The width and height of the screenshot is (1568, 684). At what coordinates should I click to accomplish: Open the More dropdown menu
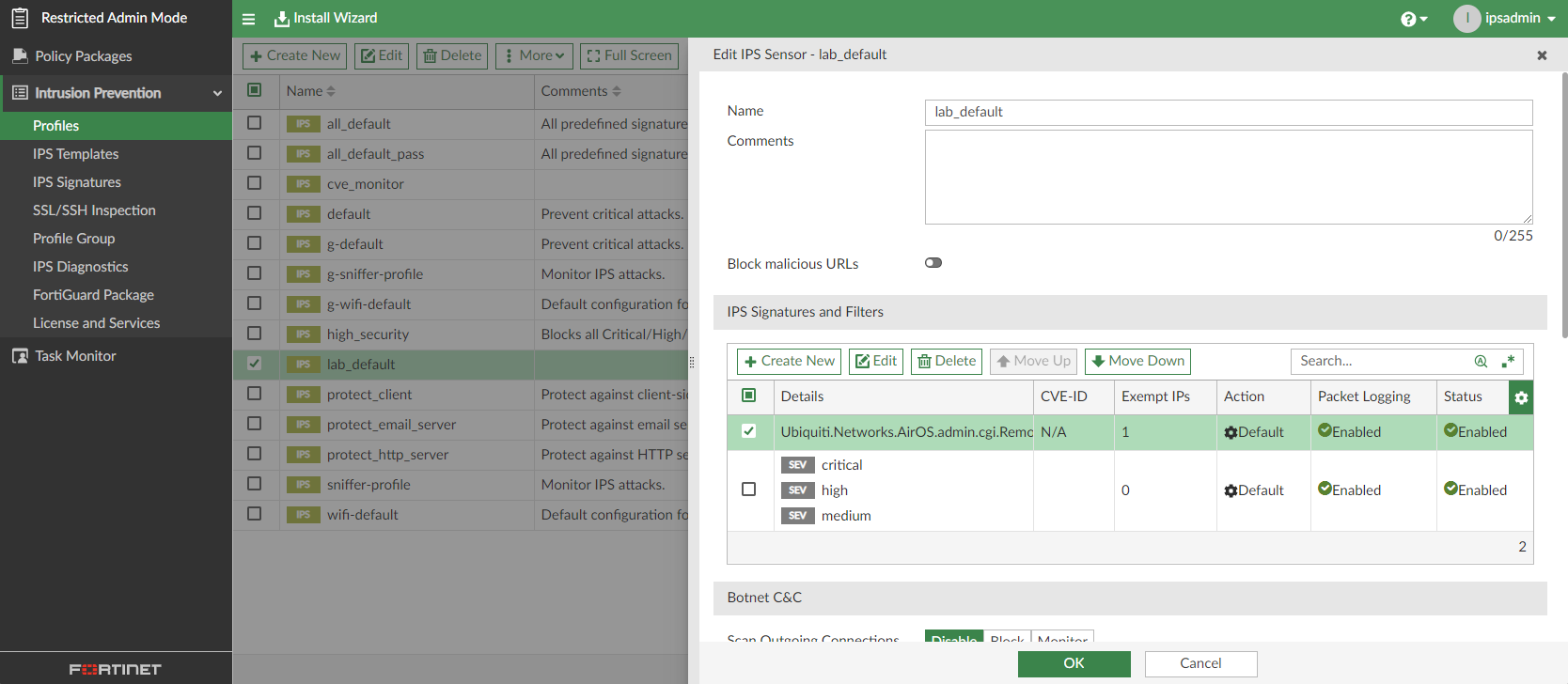[x=535, y=55]
